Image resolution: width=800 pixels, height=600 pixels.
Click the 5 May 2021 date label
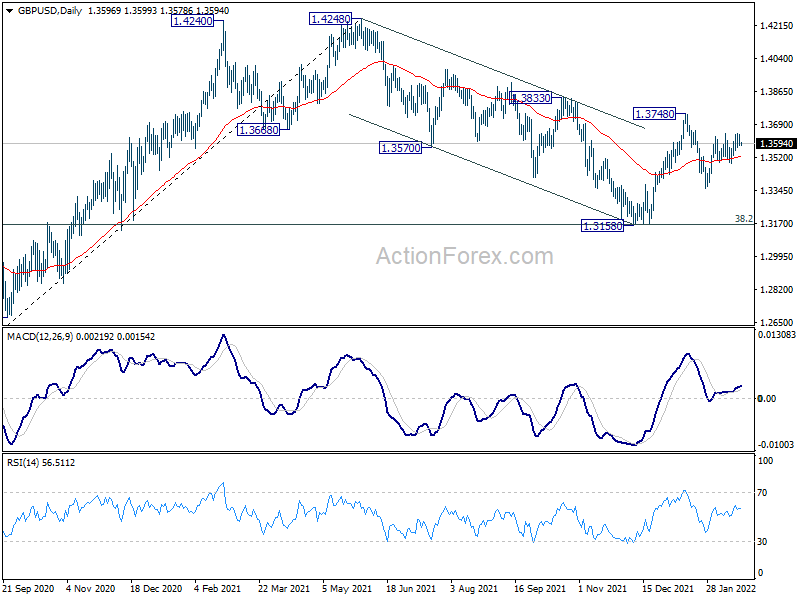tap(347, 589)
